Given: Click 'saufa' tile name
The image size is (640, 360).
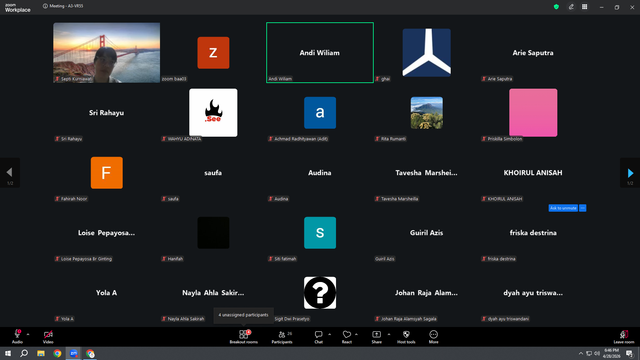Looking at the screenshot, I should pos(213,173).
